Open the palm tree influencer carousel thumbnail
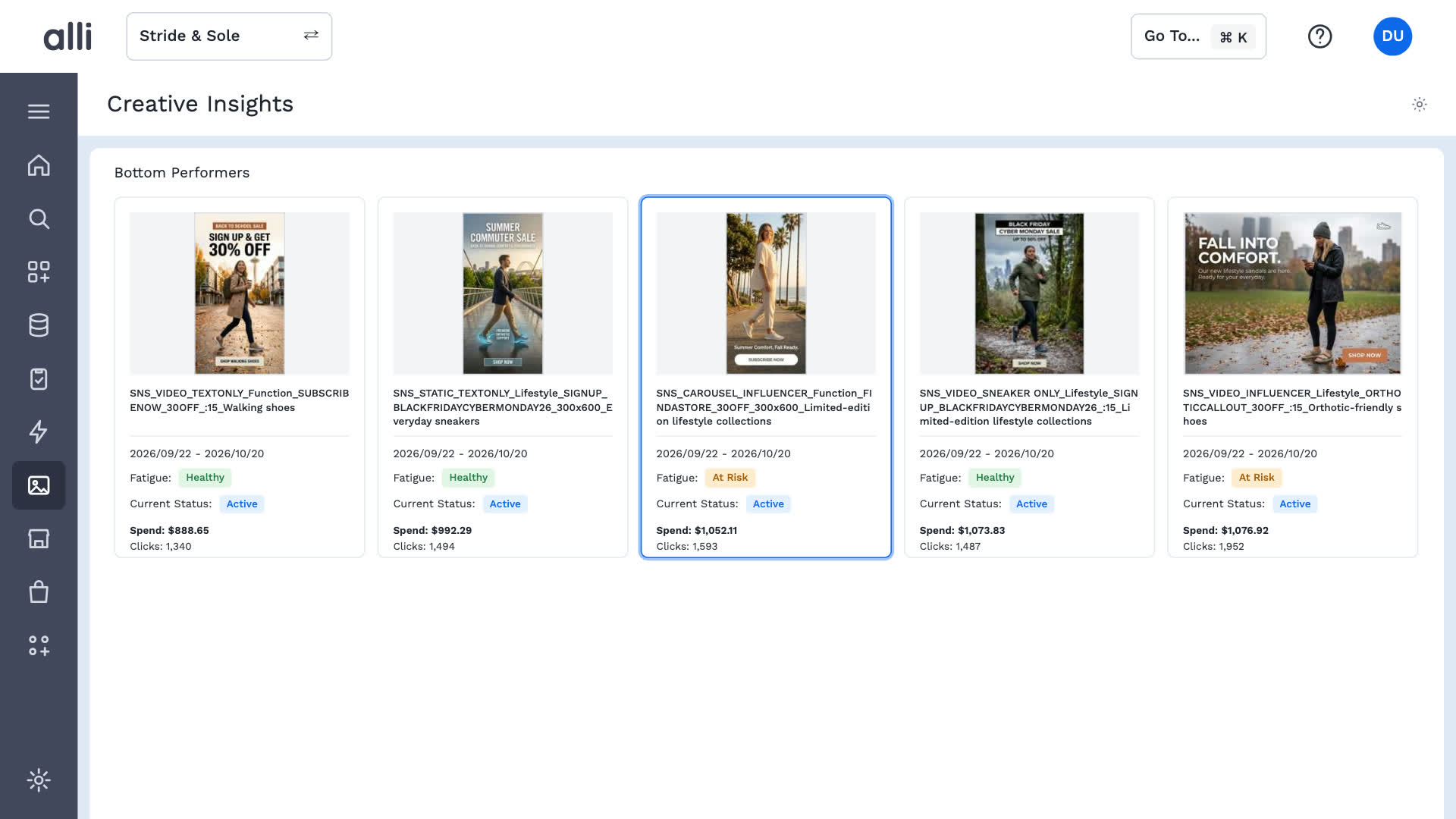 coord(766,293)
